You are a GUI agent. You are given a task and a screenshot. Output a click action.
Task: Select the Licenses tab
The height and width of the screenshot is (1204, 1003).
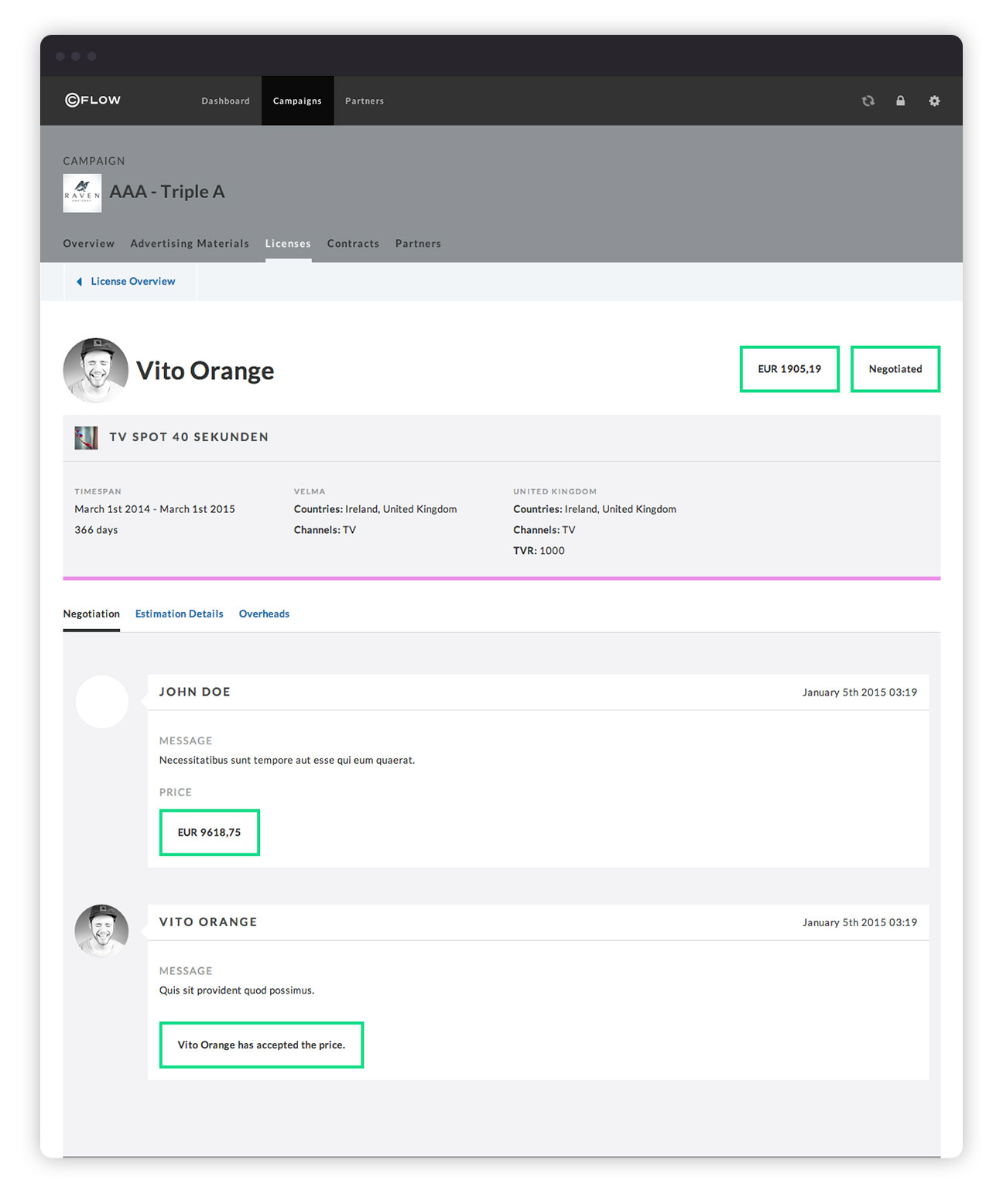tap(288, 243)
